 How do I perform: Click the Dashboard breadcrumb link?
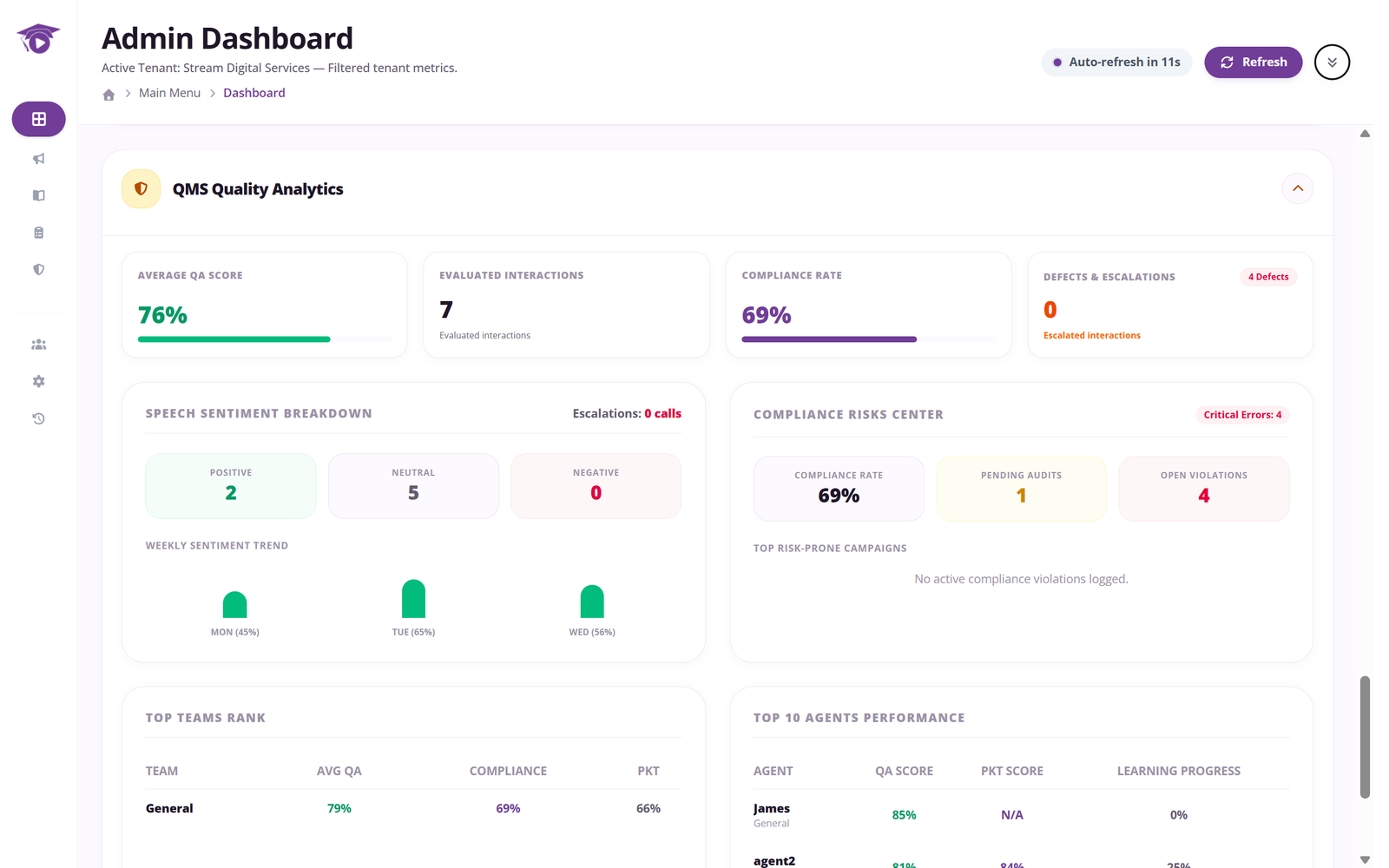[x=253, y=93]
